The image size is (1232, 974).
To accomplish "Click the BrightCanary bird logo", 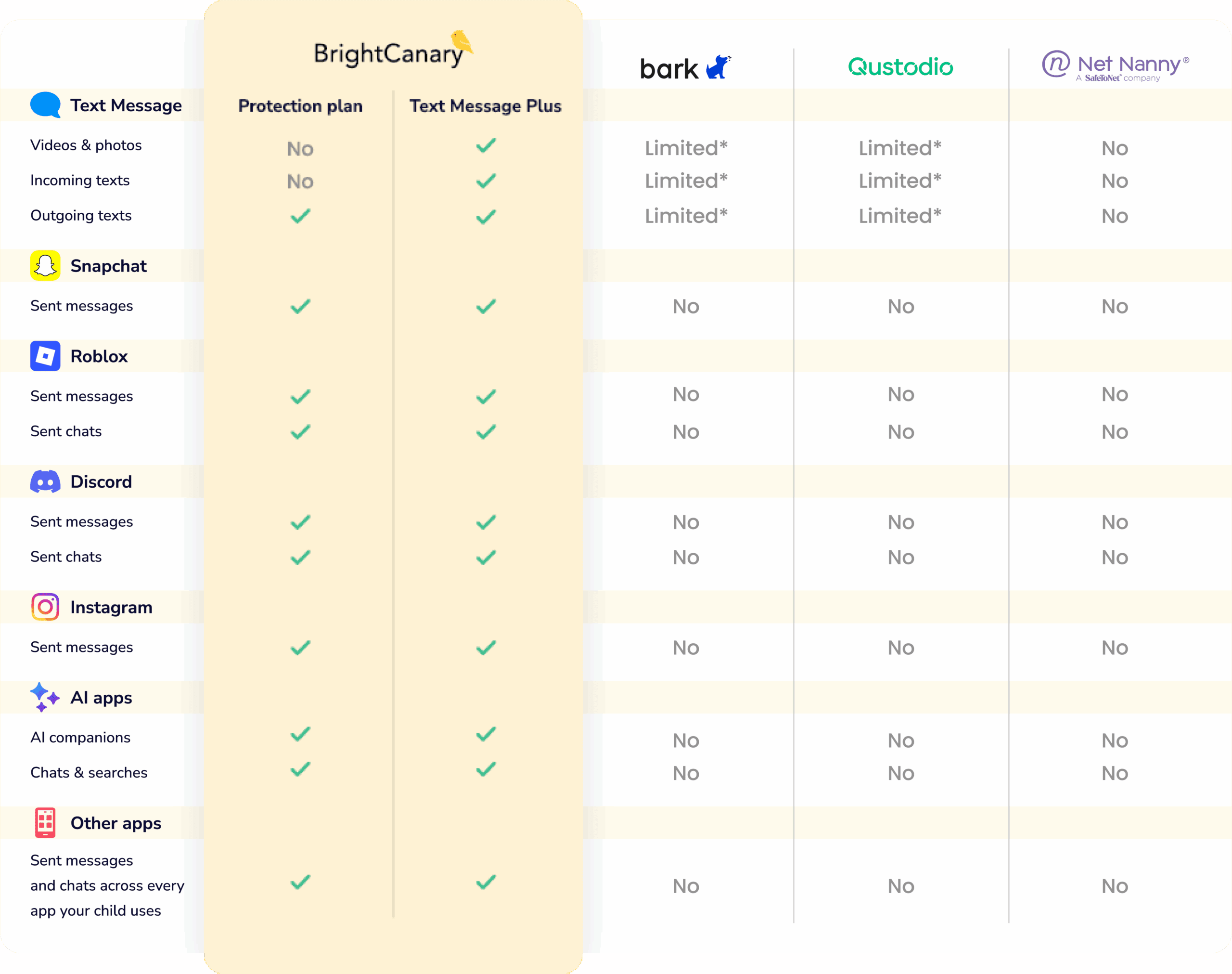I will click(x=462, y=42).
